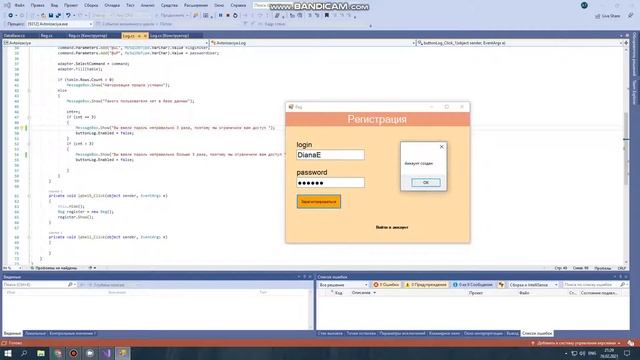Open the Правка menu
The image size is (640, 360).
[37, 5]
